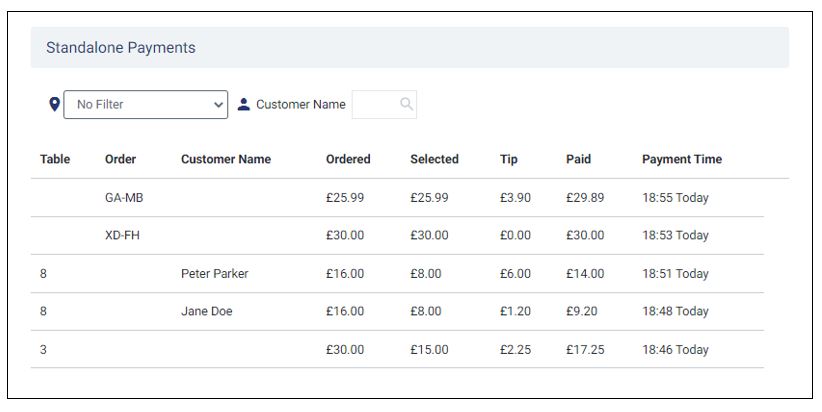Click Peter Parker's table number 8
Screen dimensions: 822x412
[43, 274]
